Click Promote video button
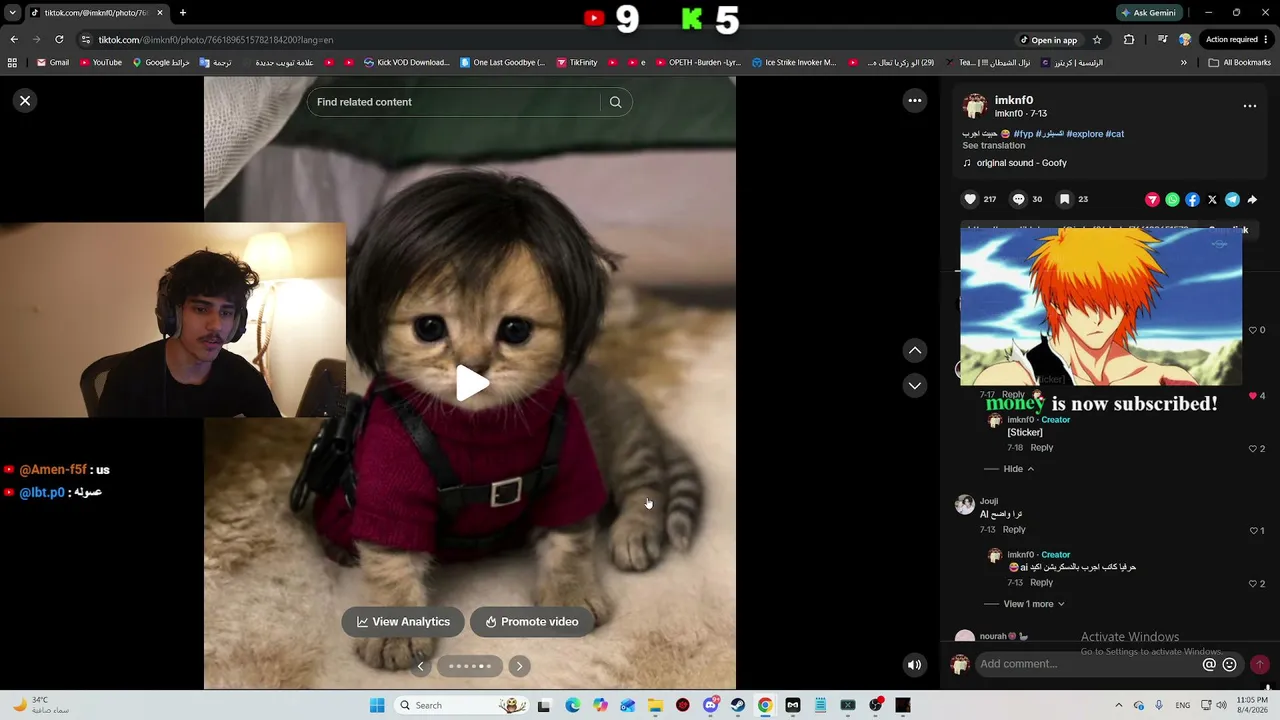1280x720 pixels. point(532,622)
